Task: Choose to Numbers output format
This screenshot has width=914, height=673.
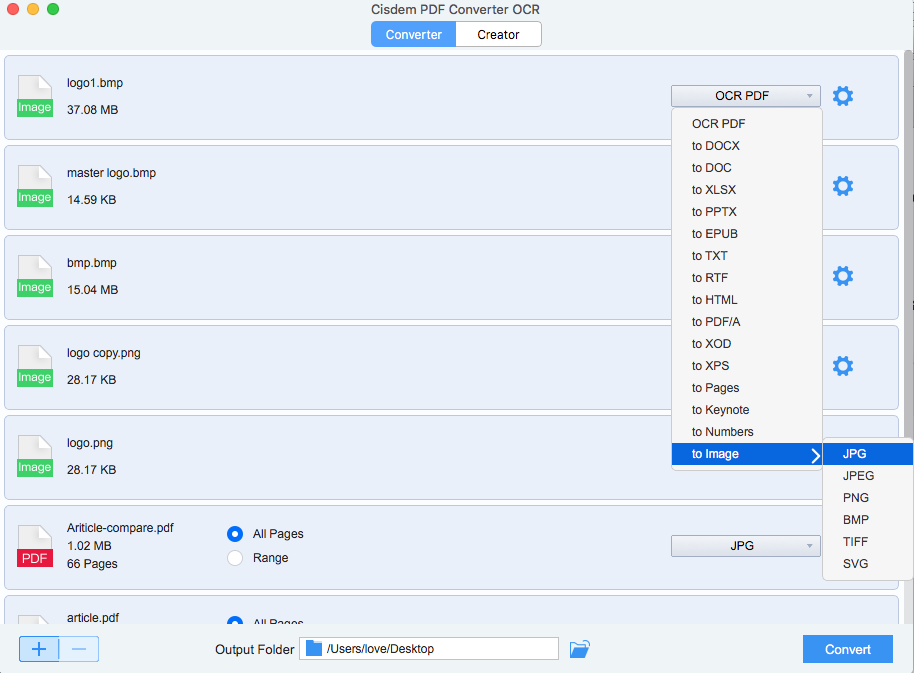Action: pyautogui.click(x=747, y=432)
